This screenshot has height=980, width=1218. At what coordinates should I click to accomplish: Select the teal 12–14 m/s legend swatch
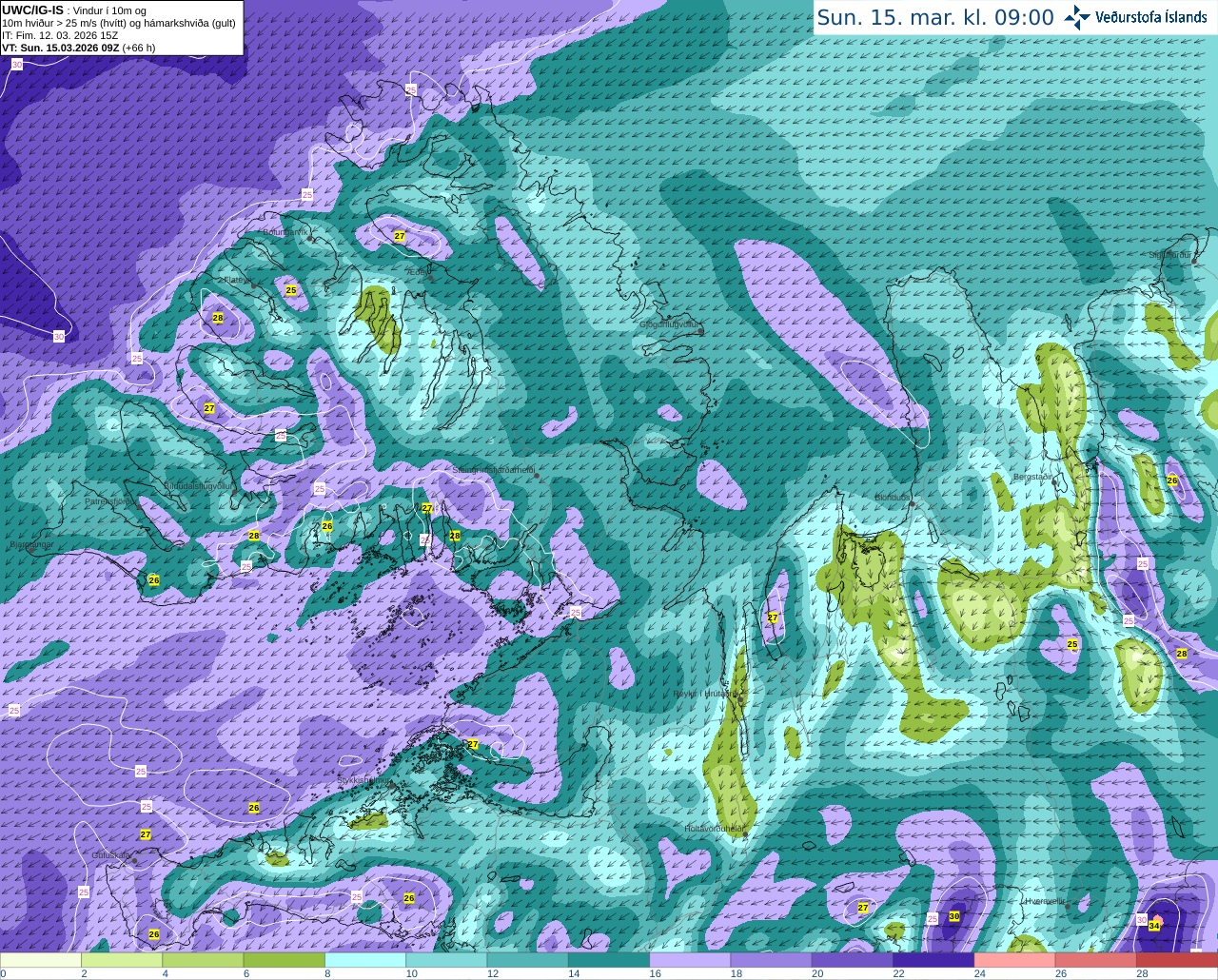528,960
